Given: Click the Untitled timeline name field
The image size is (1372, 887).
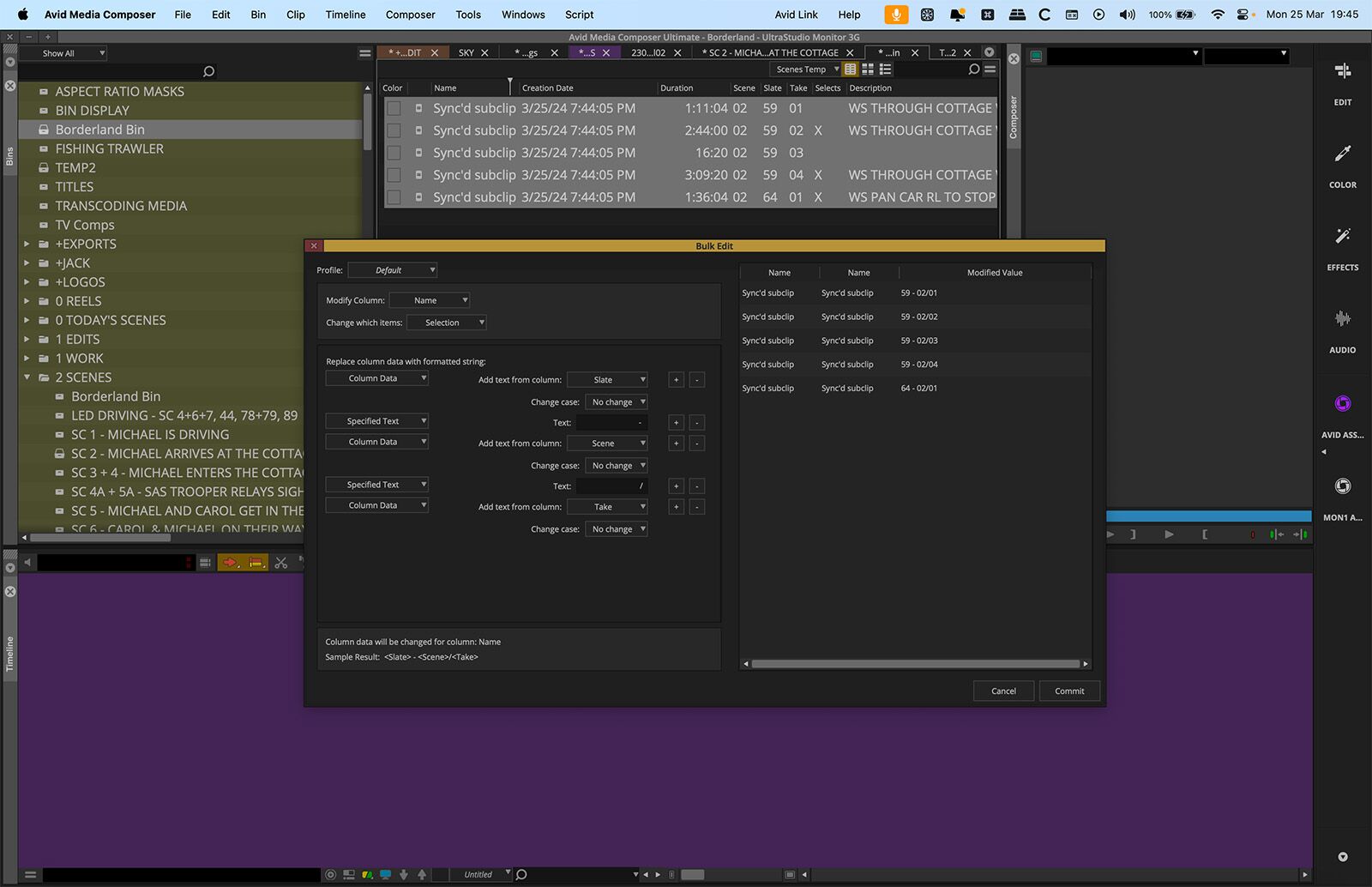Looking at the screenshot, I should (478, 873).
